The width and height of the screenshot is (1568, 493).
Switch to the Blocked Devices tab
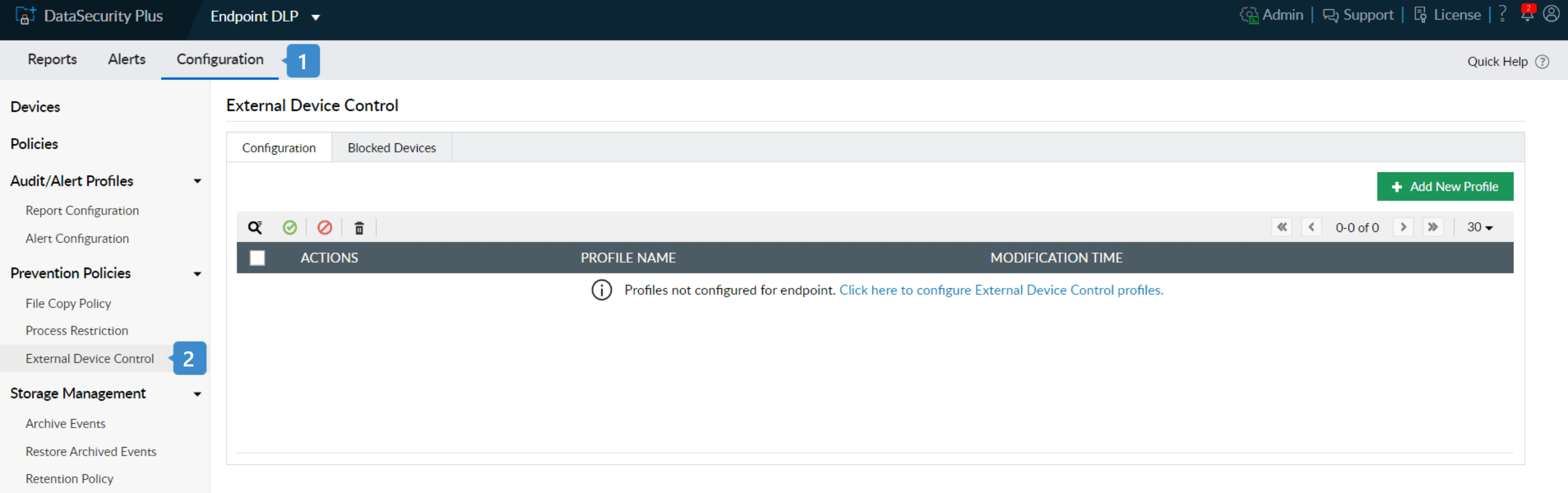[x=391, y=148]
